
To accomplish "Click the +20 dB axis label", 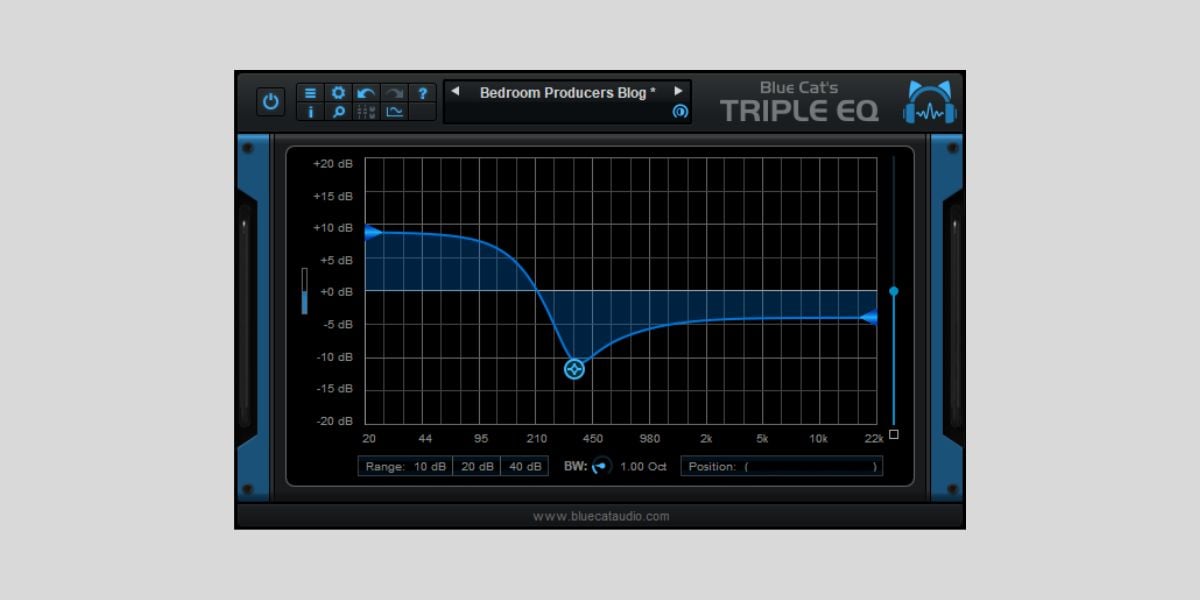I will coord(333,164).
